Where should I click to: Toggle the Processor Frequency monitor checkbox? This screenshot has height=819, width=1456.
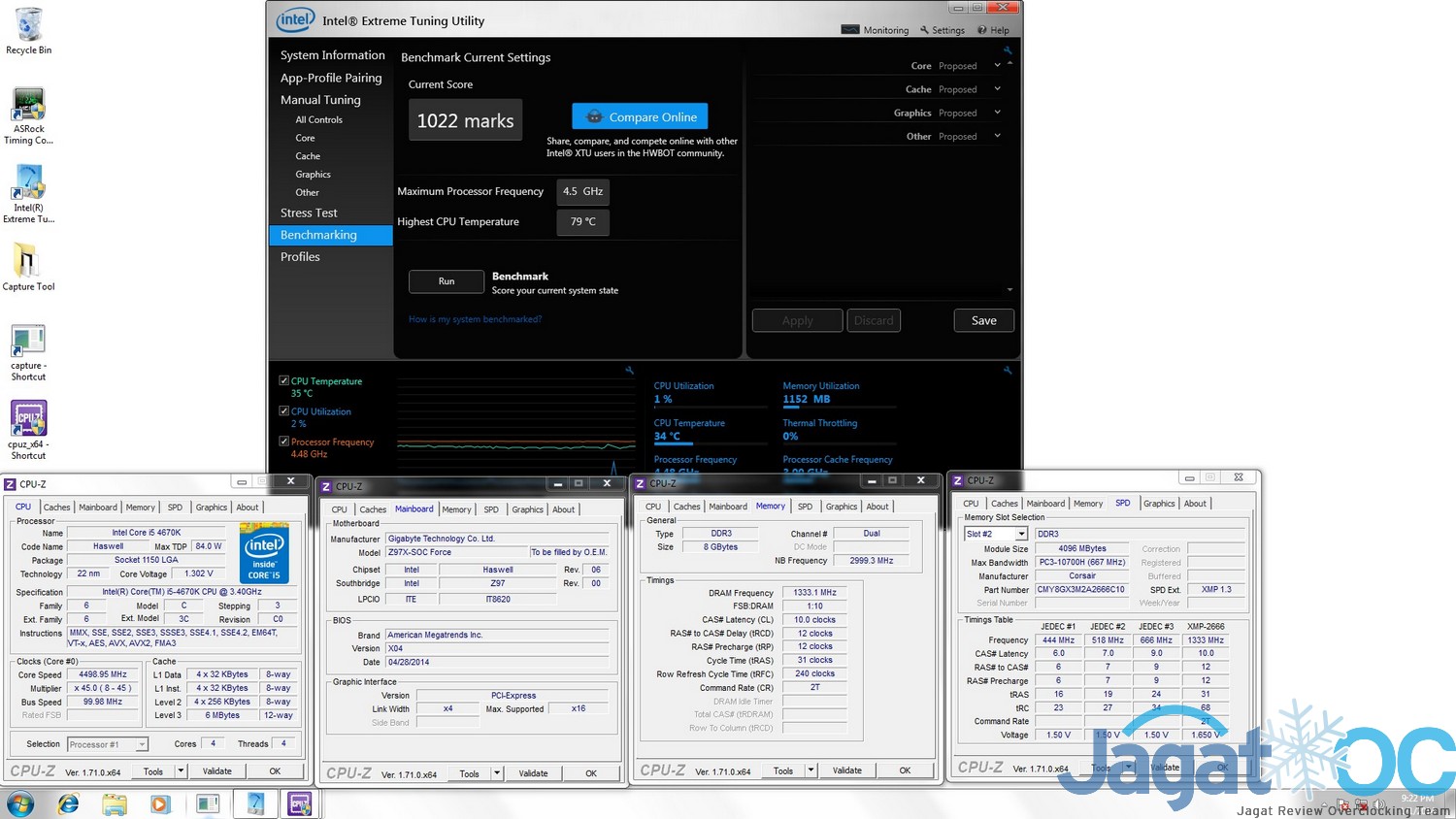pos(283,442)
